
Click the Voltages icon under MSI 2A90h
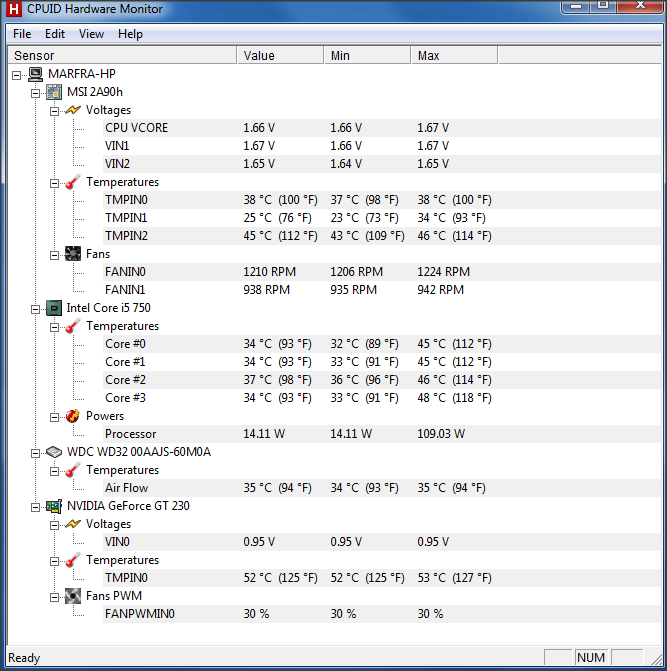(73, 110)
